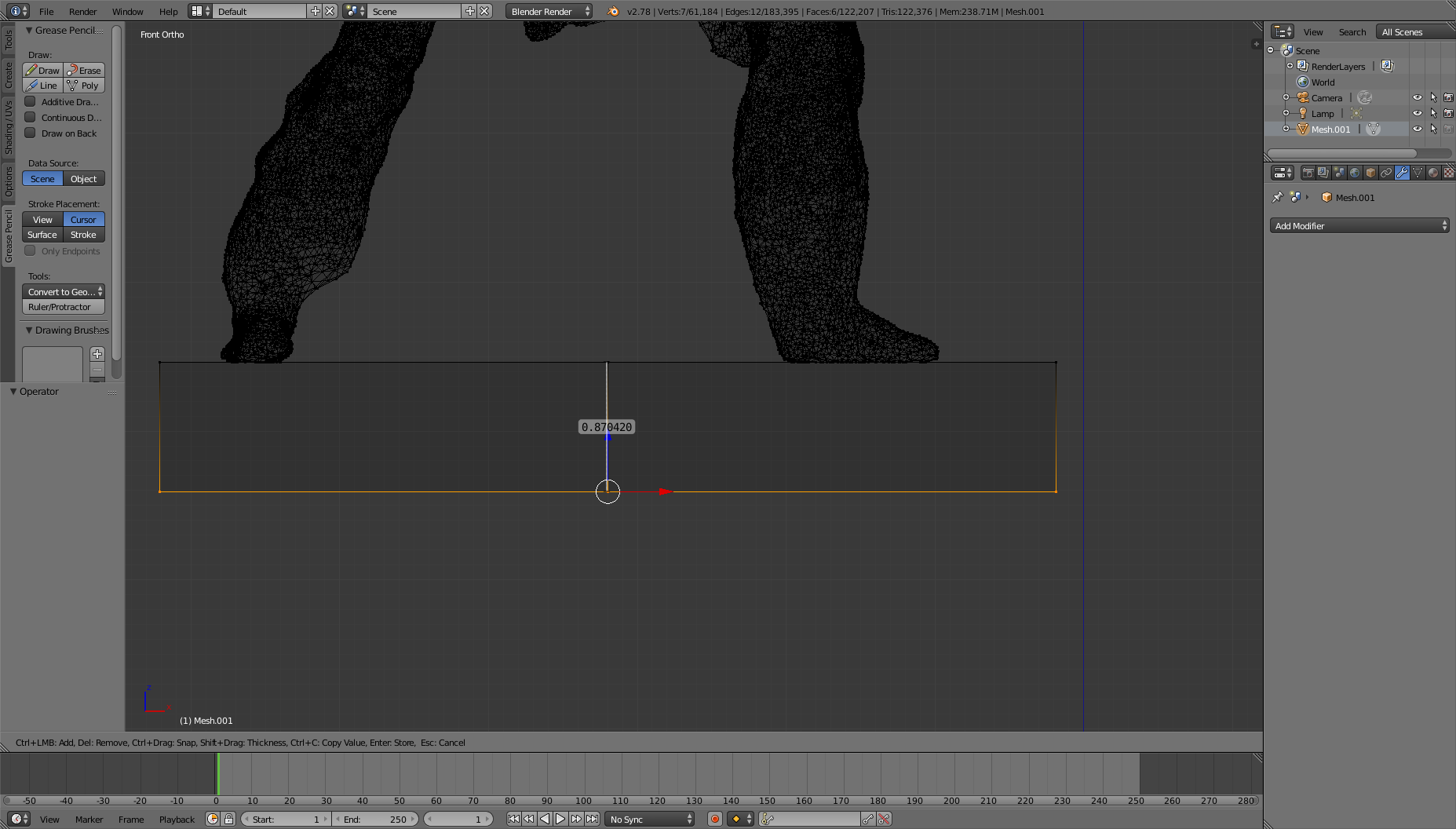Open the Render menu
The height and width of the screenshot is (829, 1456).
(82, 11)
